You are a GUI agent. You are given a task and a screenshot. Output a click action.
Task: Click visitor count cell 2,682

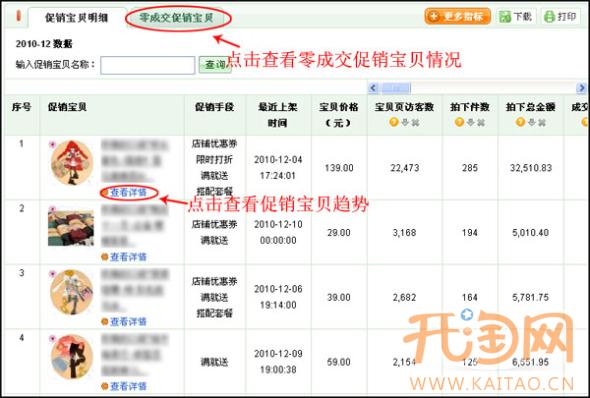pyautogui.click(x=404, y=297)
